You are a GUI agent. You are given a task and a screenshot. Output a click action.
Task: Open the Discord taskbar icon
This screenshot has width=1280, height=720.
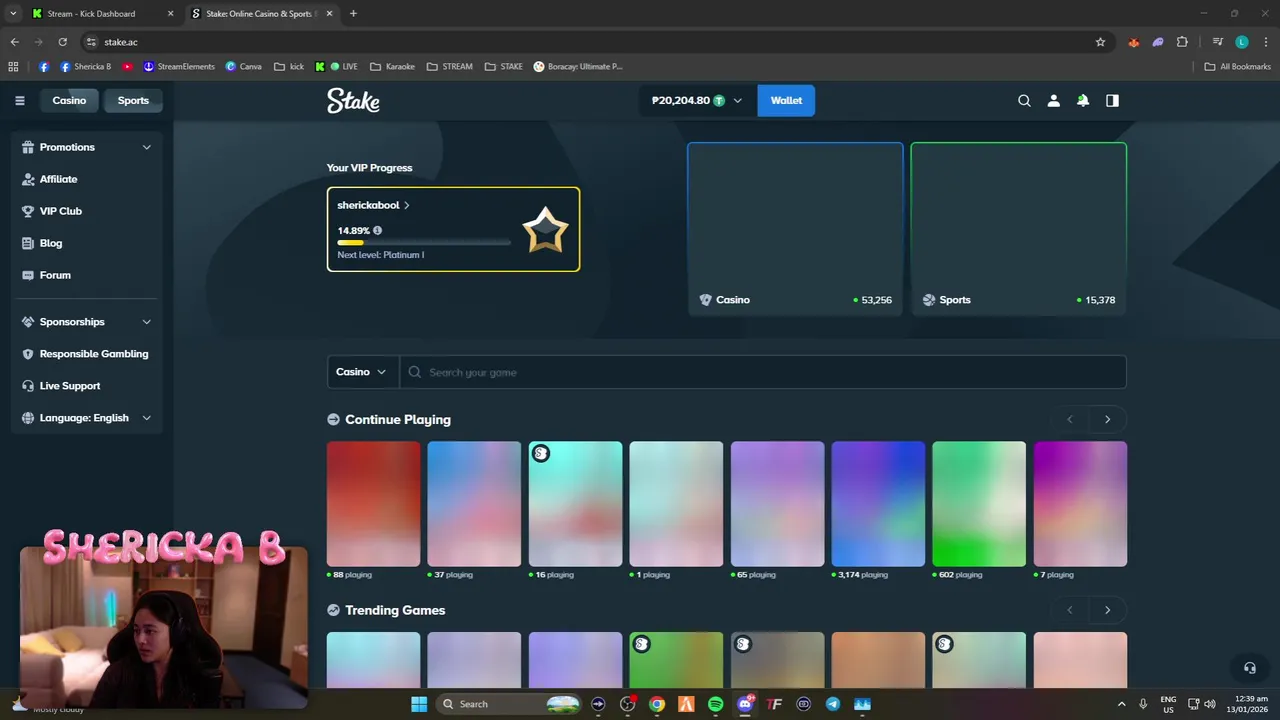745,704
